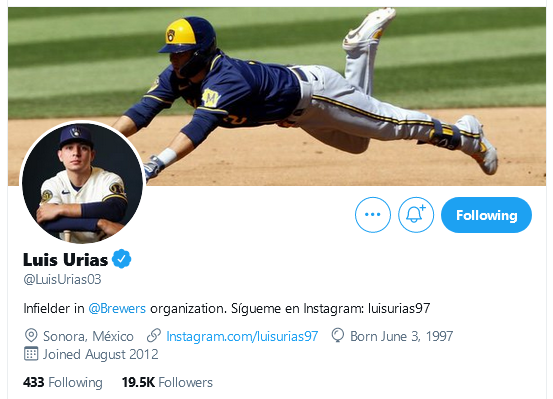Click Sonora, México location text
The width and height of the screenshot is (553, 399).
[x=88, y=336]
